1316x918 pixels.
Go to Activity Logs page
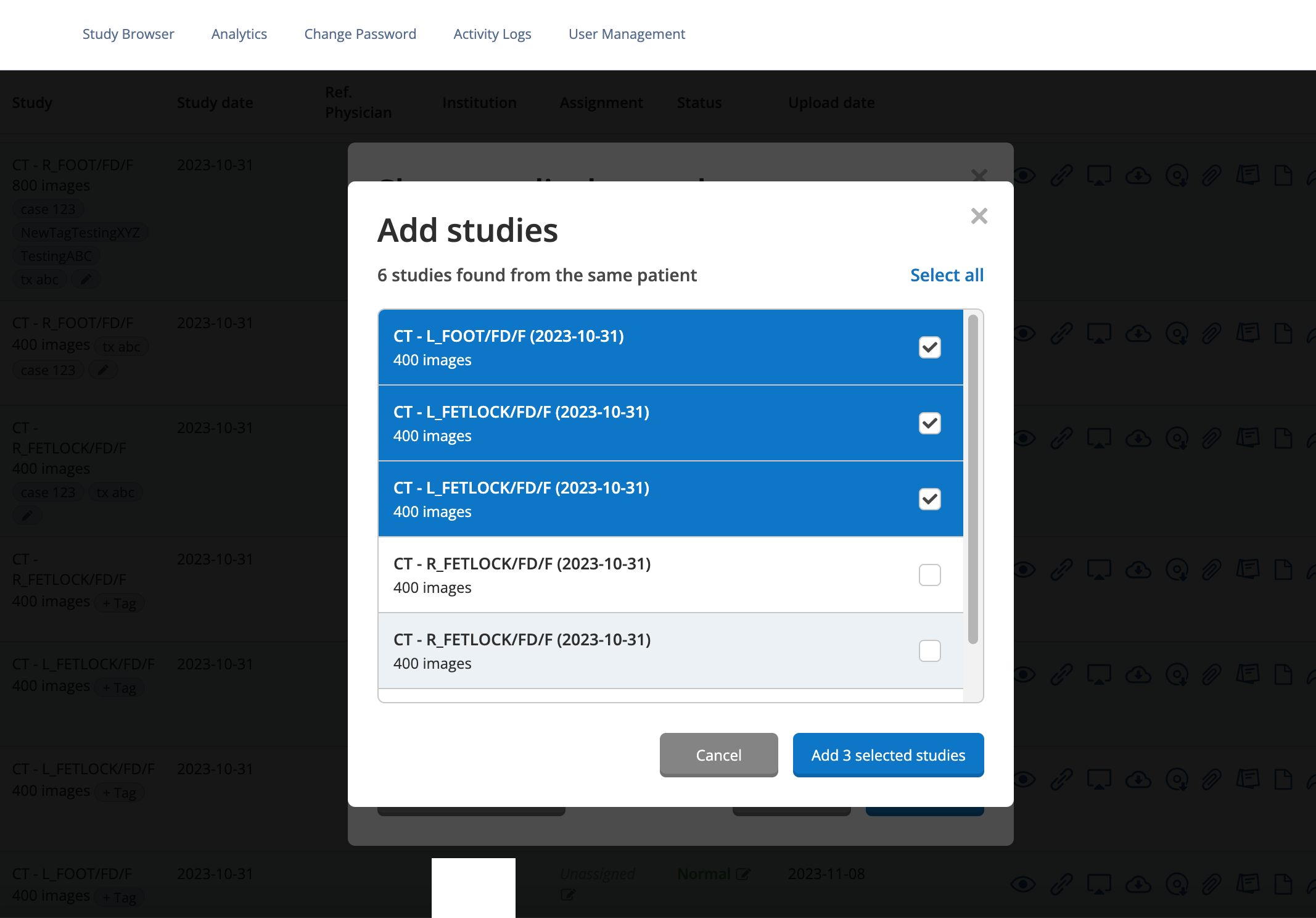point(492,34)
